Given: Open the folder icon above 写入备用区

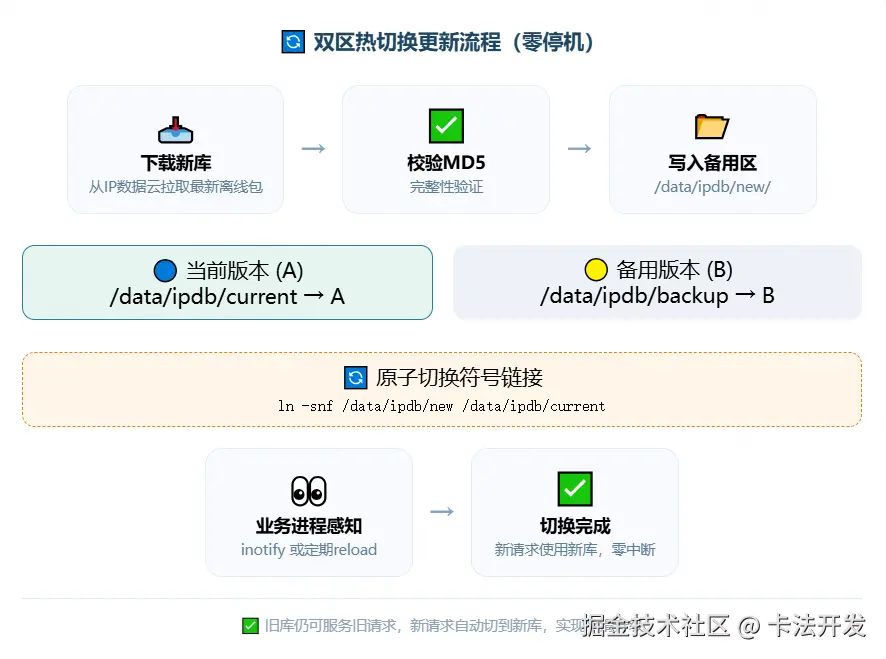Looking at the screenshot, I should (x=712, y=127).
